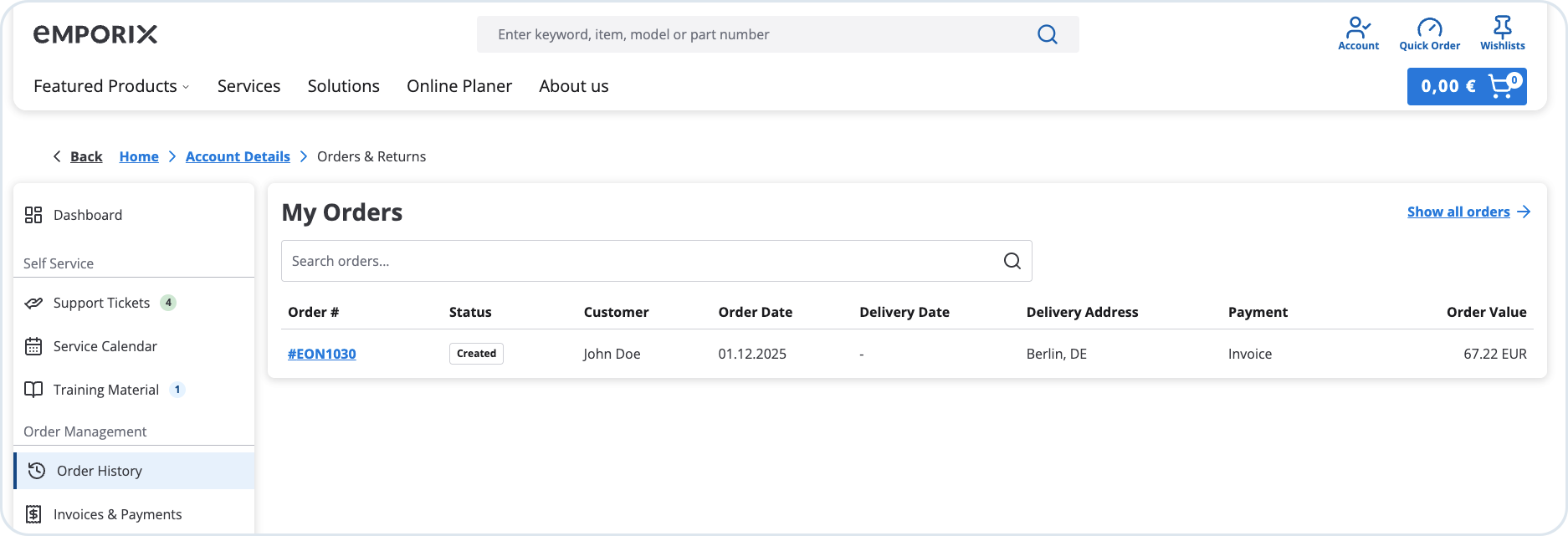Open Support Tickets in sidebar

tap(101, 303)
